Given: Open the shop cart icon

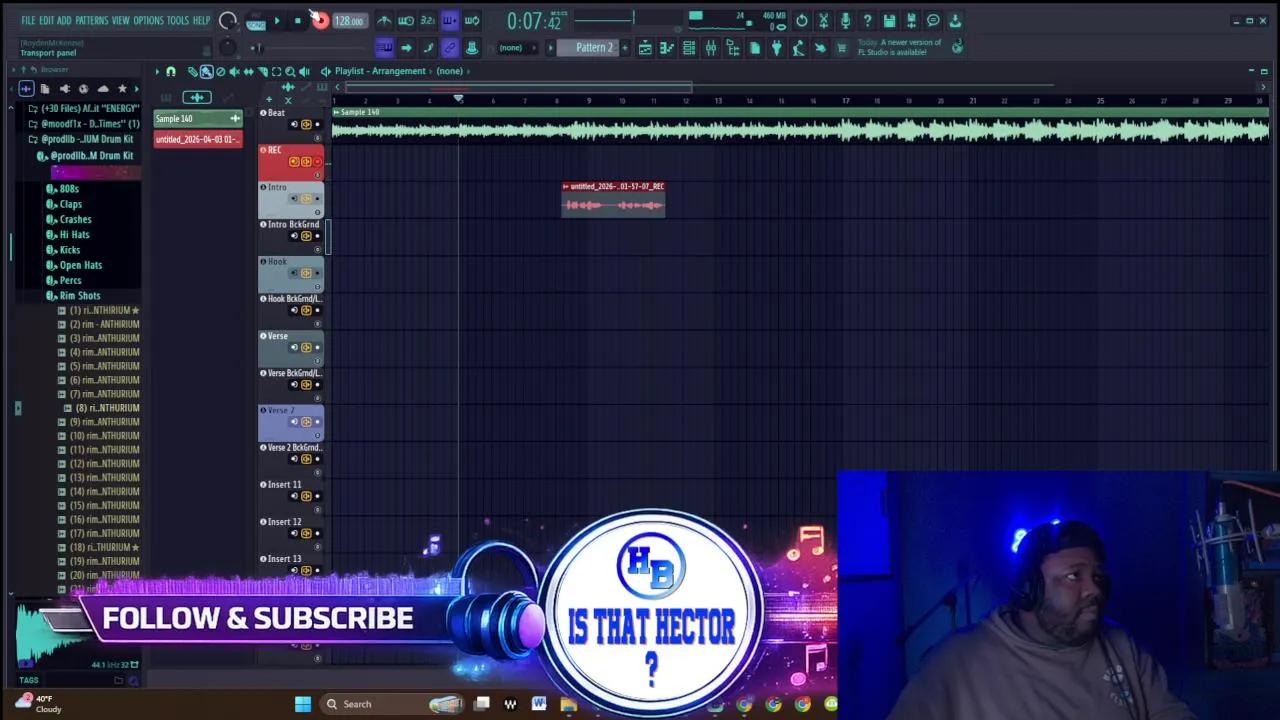Looking at the screenshot, I should 842,48.
